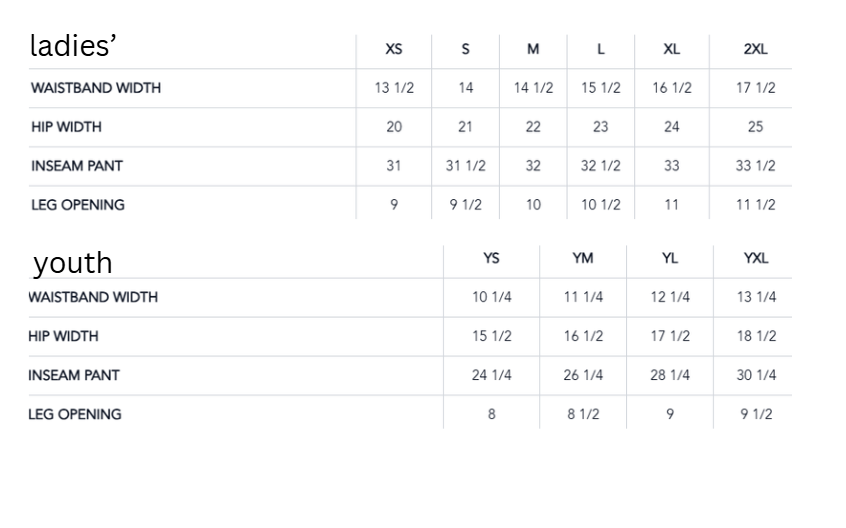This screenshot has width=846, height=528.
Task: Click ladies' HIP WIDTH row label
Action: click(x=66, y=127)
